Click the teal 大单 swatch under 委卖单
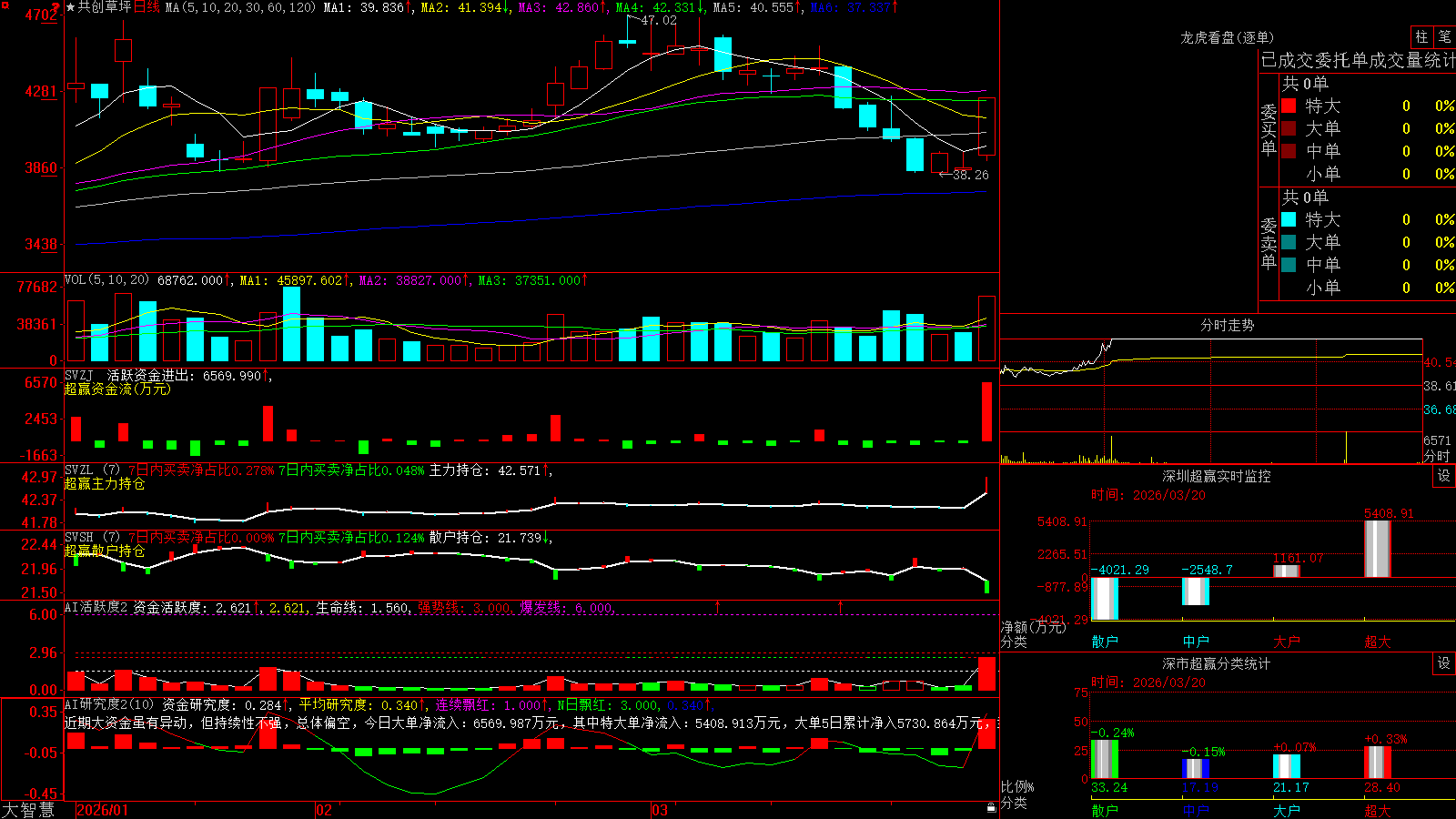The width and height of the screenshot is (1456, 819). (x=1289, y=242)
